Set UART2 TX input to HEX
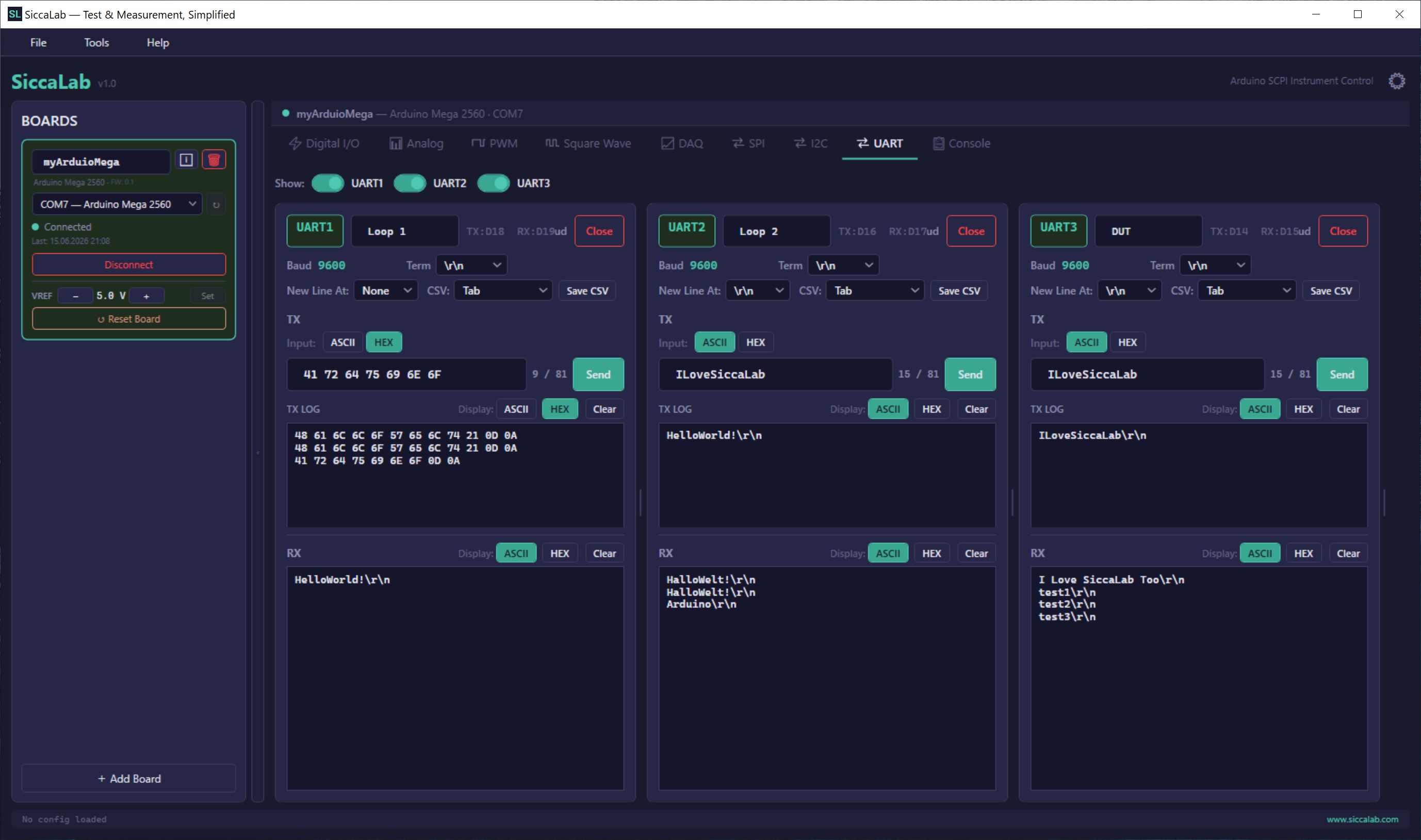 pos(755,342)
